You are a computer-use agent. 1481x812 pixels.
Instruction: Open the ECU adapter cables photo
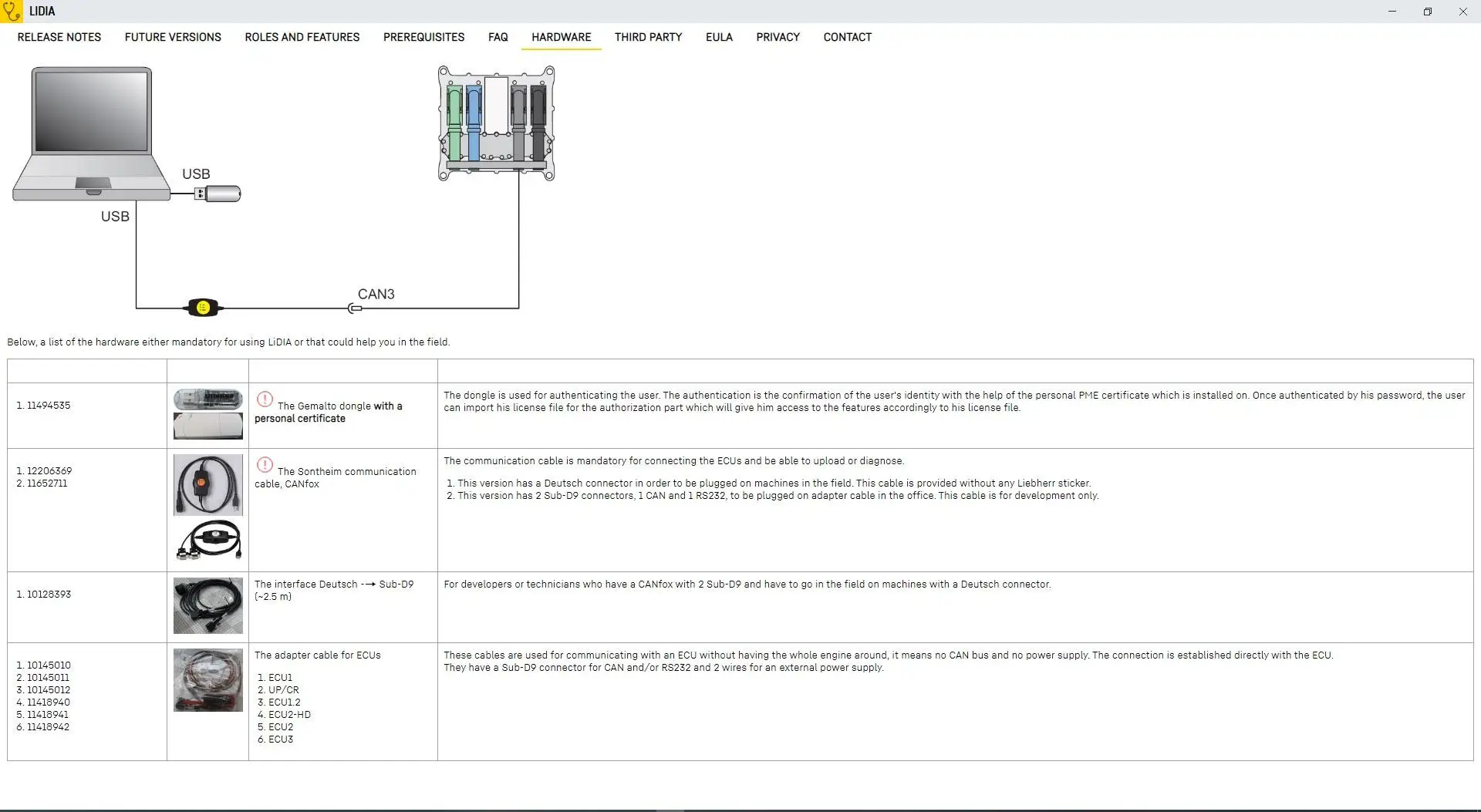[208, 680]
